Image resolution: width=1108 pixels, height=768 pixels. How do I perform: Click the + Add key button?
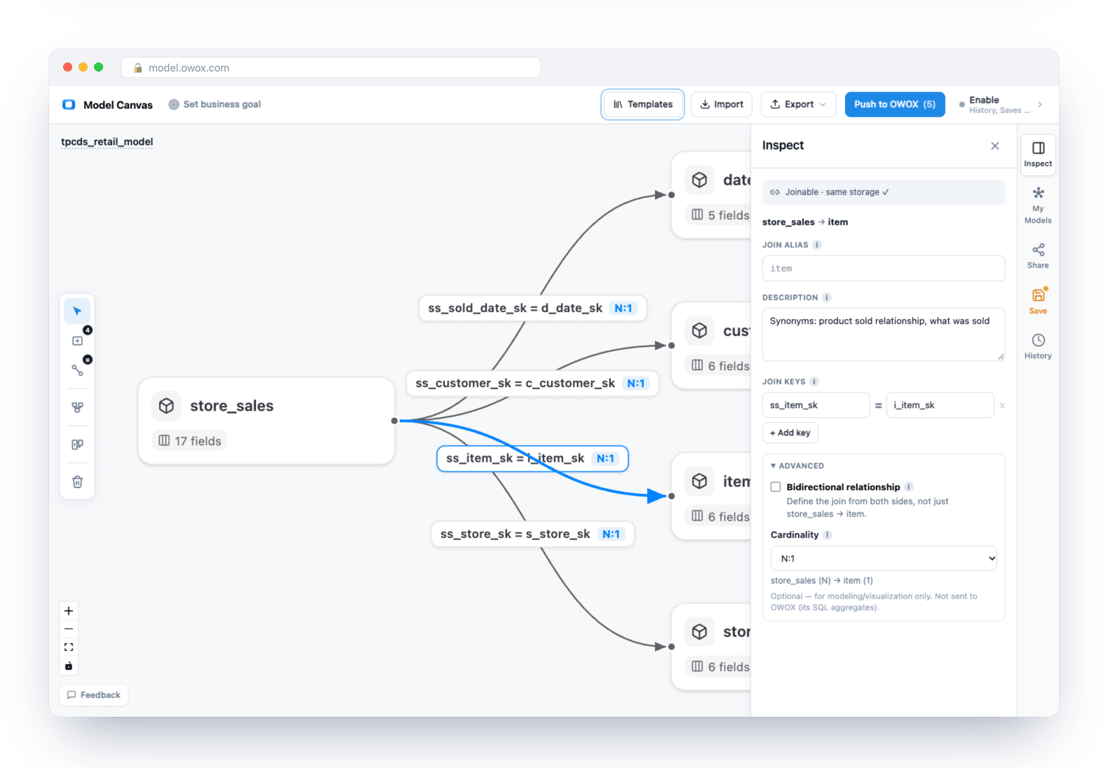[x=790, y=432]
